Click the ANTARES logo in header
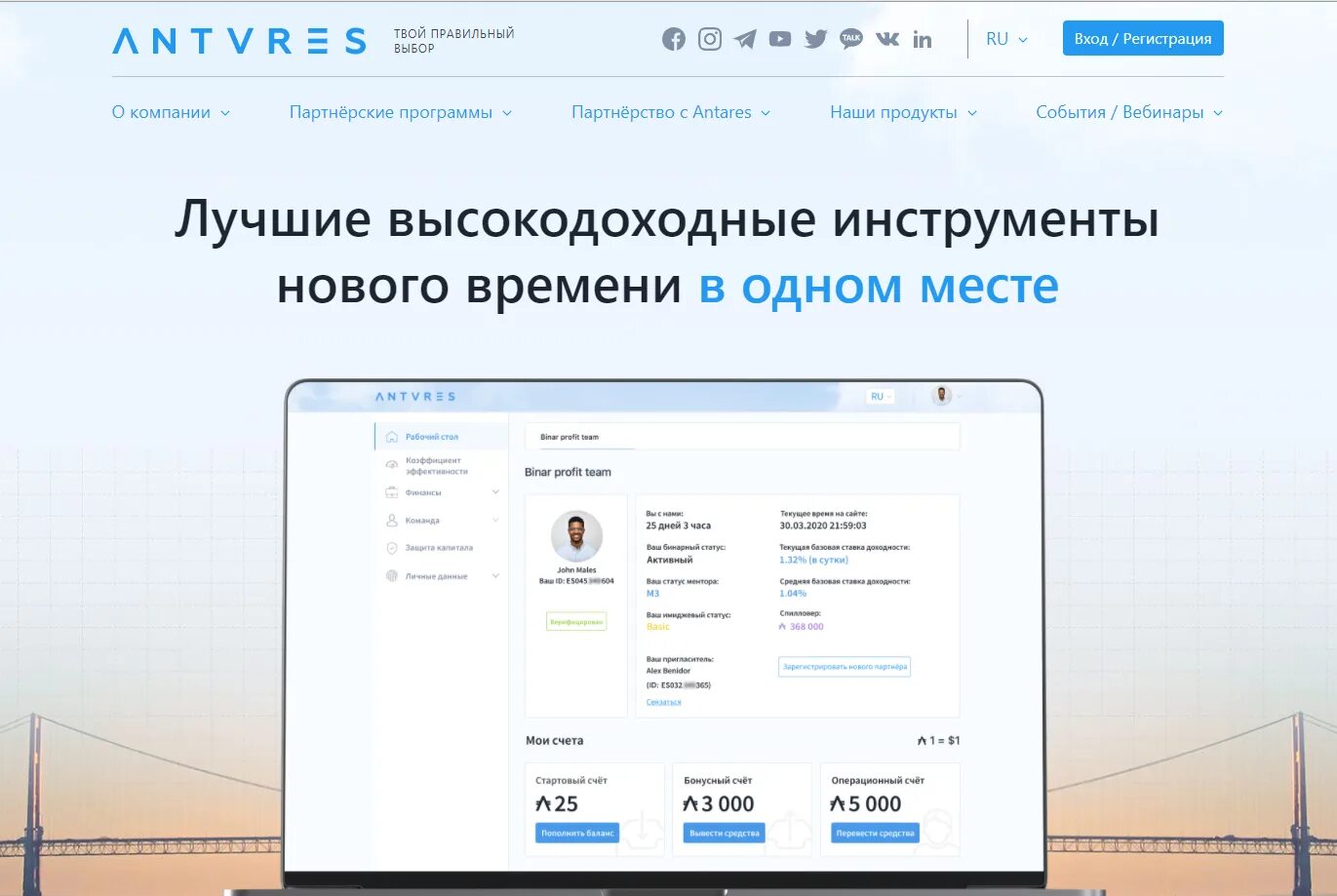 pos(240,41)
